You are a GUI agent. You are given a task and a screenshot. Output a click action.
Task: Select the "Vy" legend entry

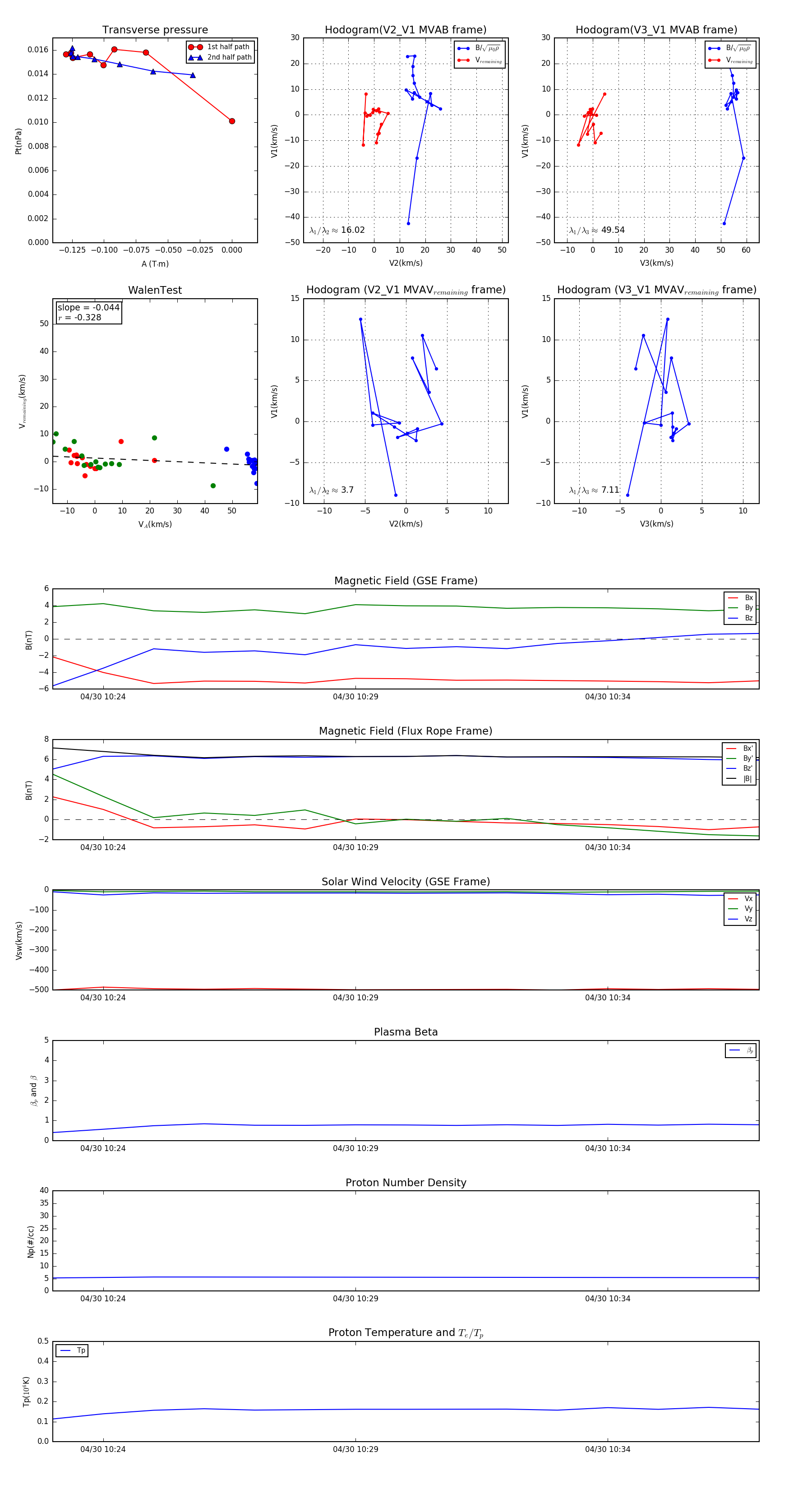coord(740,909)
